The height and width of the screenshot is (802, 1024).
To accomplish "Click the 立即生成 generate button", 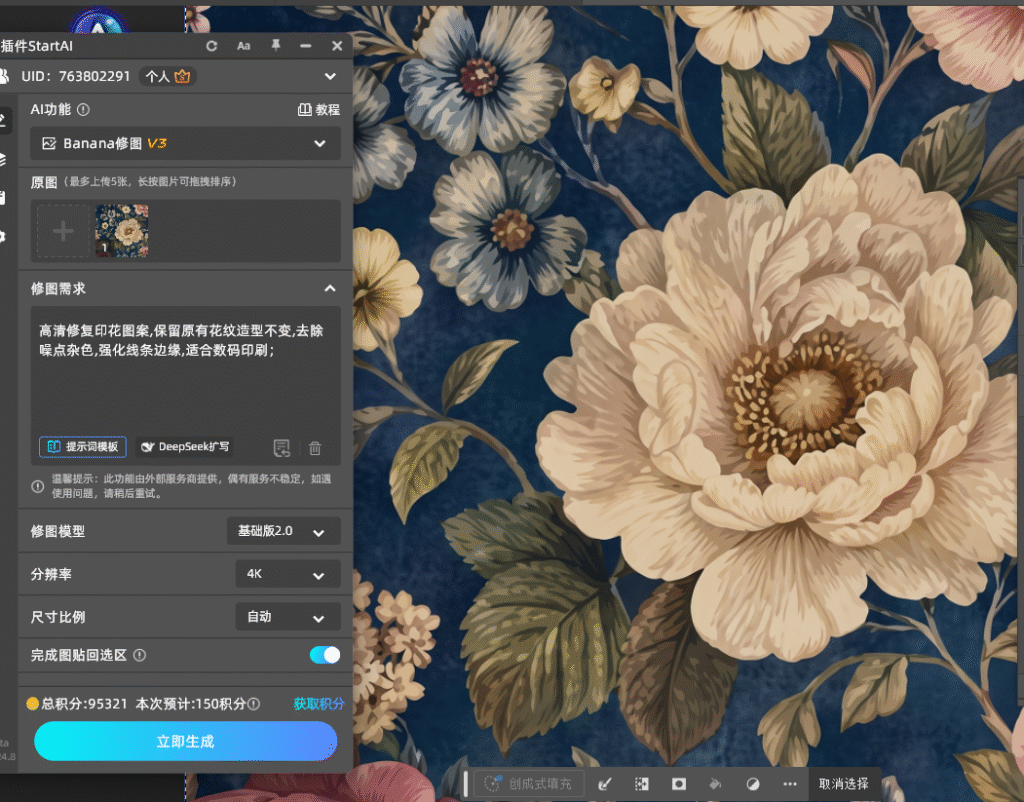I will click(x=185, y=741).
